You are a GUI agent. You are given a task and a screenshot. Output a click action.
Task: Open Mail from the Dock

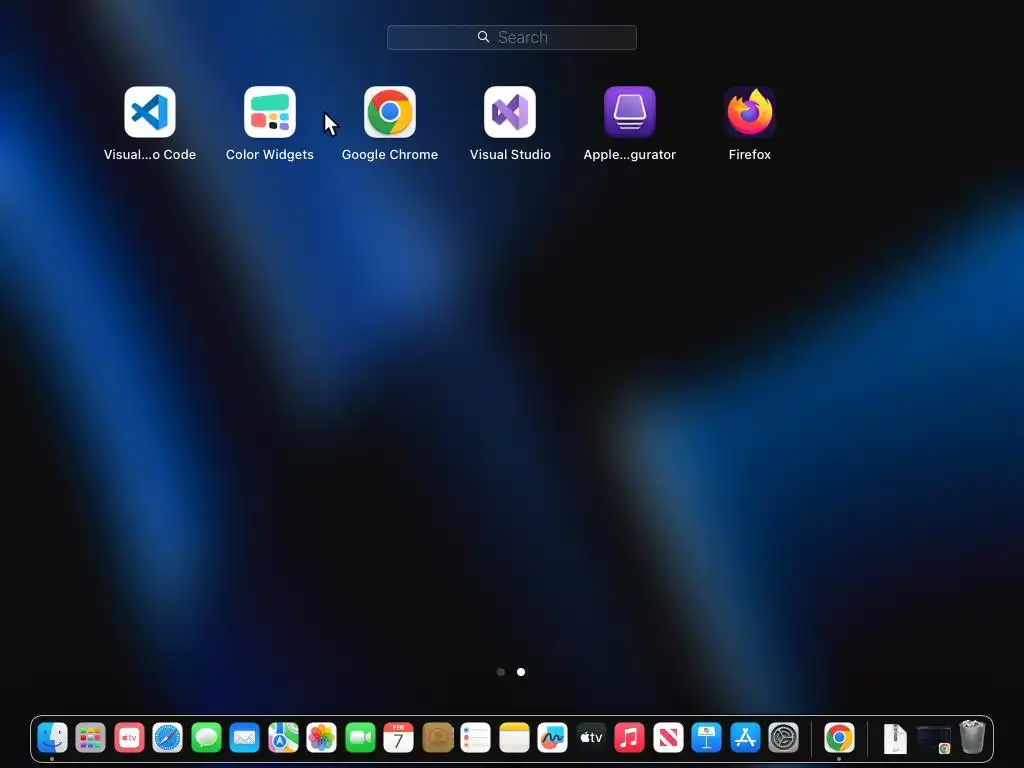pyautogui.click(x=245, y=738)
